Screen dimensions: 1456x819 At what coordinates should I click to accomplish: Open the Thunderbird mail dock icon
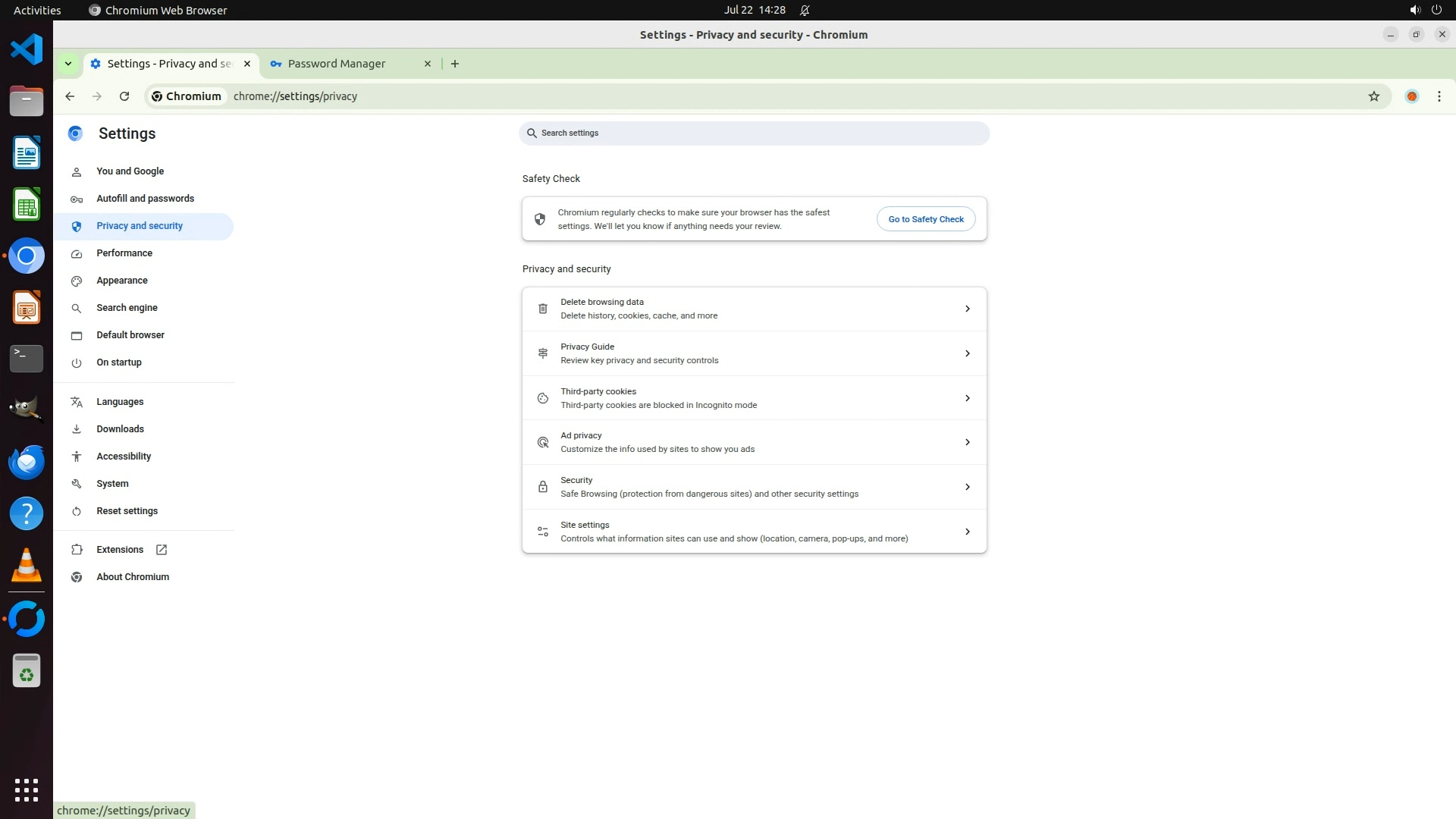tap(27, 462)
